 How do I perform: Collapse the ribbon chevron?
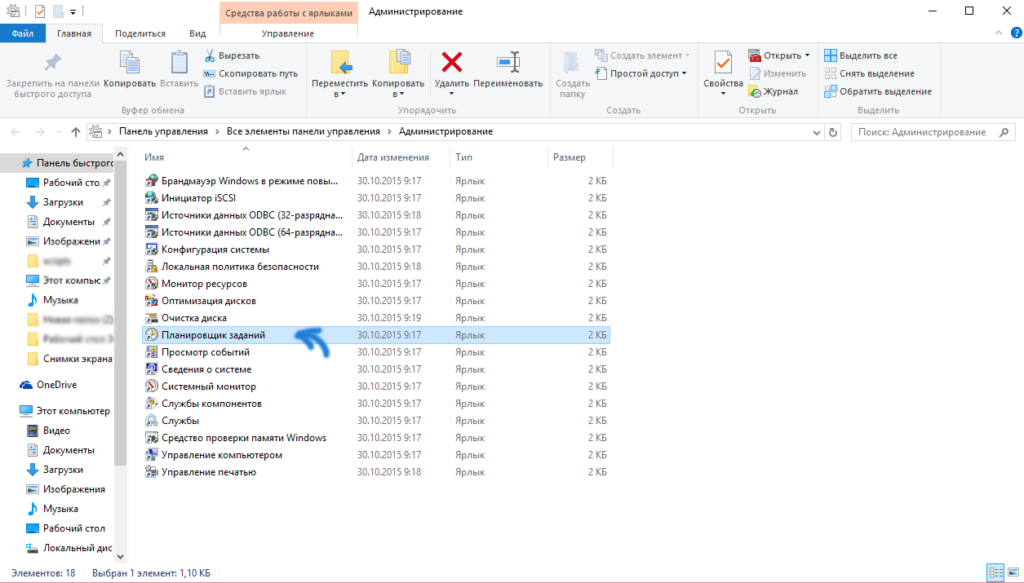(x=999, y=33)
